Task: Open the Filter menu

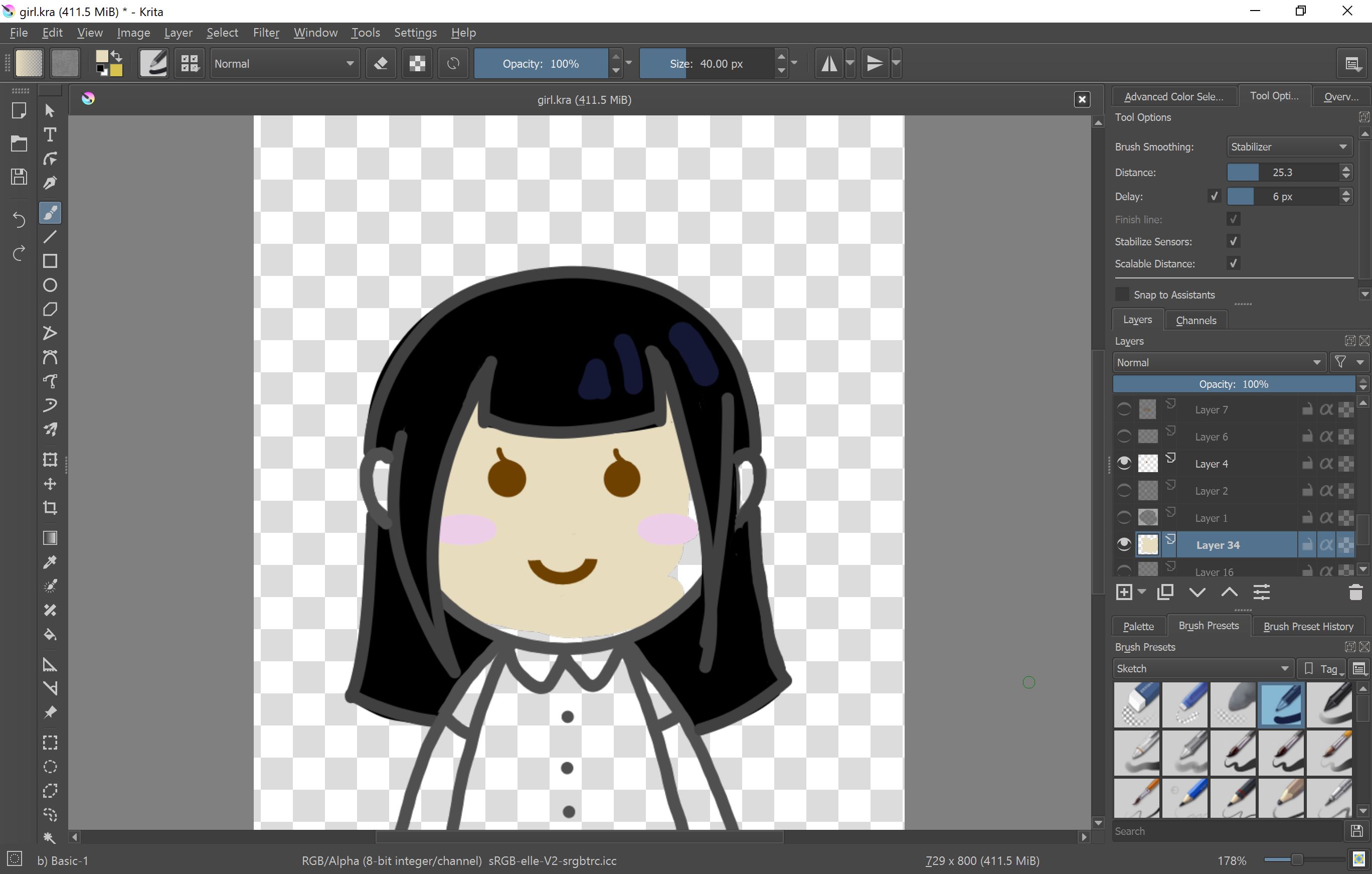Action: pyautogui.click(x=266, y=33)
